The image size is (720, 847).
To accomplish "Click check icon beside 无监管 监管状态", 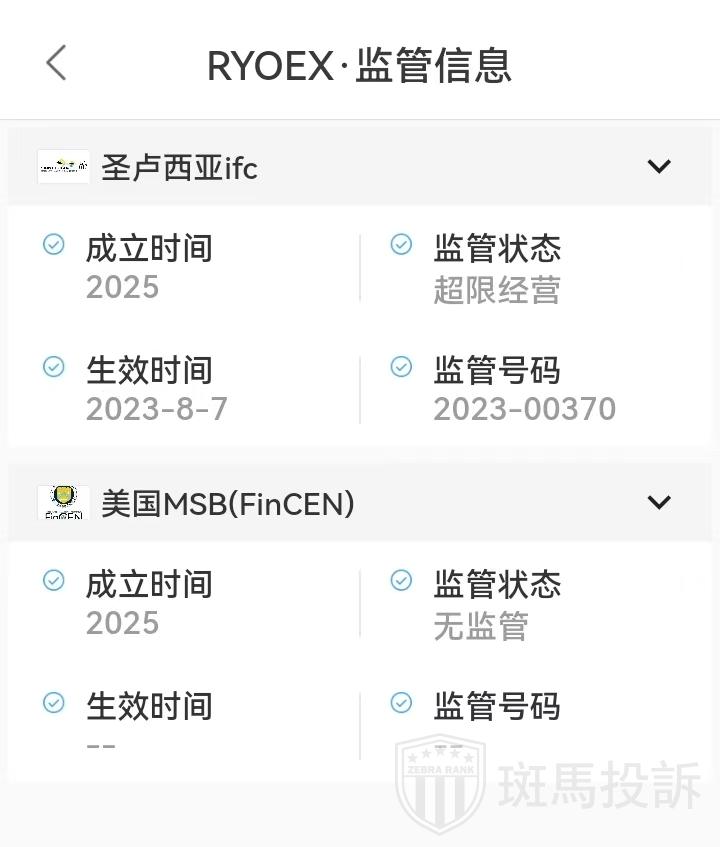I will (401, 581).
